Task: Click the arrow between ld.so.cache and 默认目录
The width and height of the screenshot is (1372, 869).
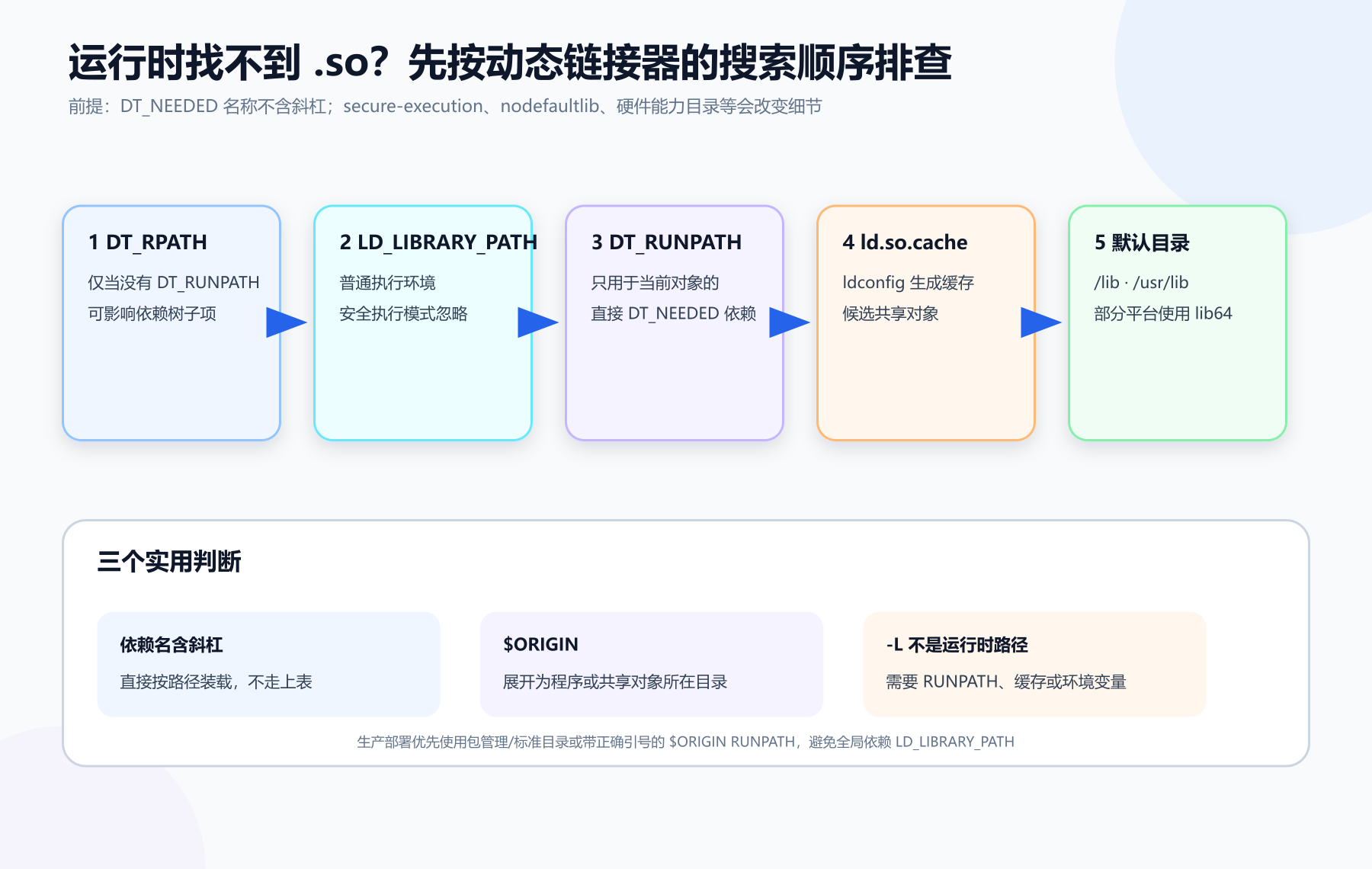Action: tap(1040, 322)
